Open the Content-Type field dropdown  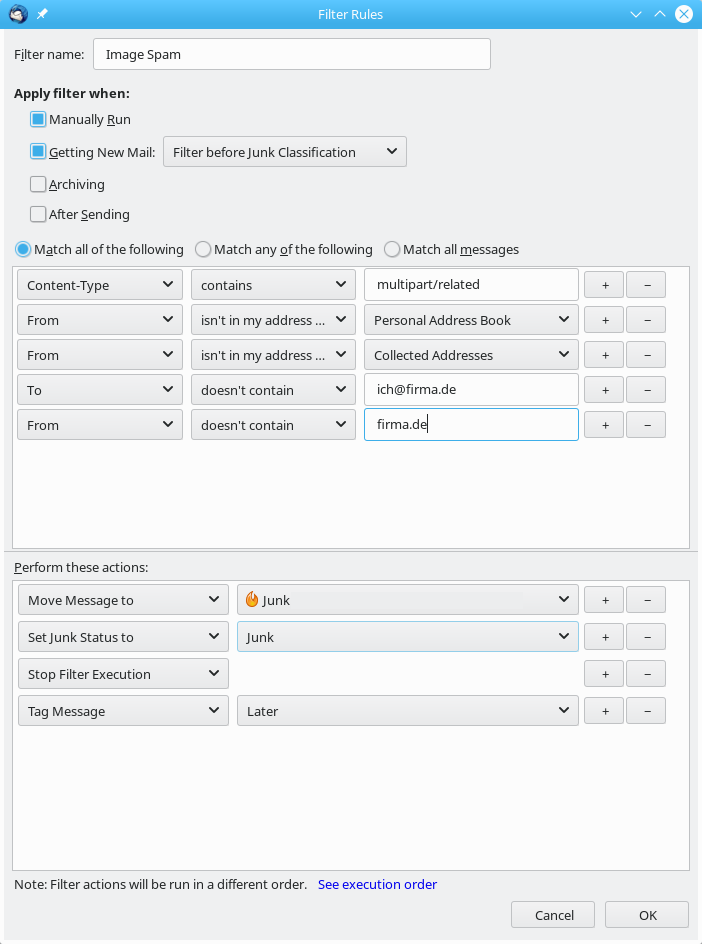click(100, 285)
